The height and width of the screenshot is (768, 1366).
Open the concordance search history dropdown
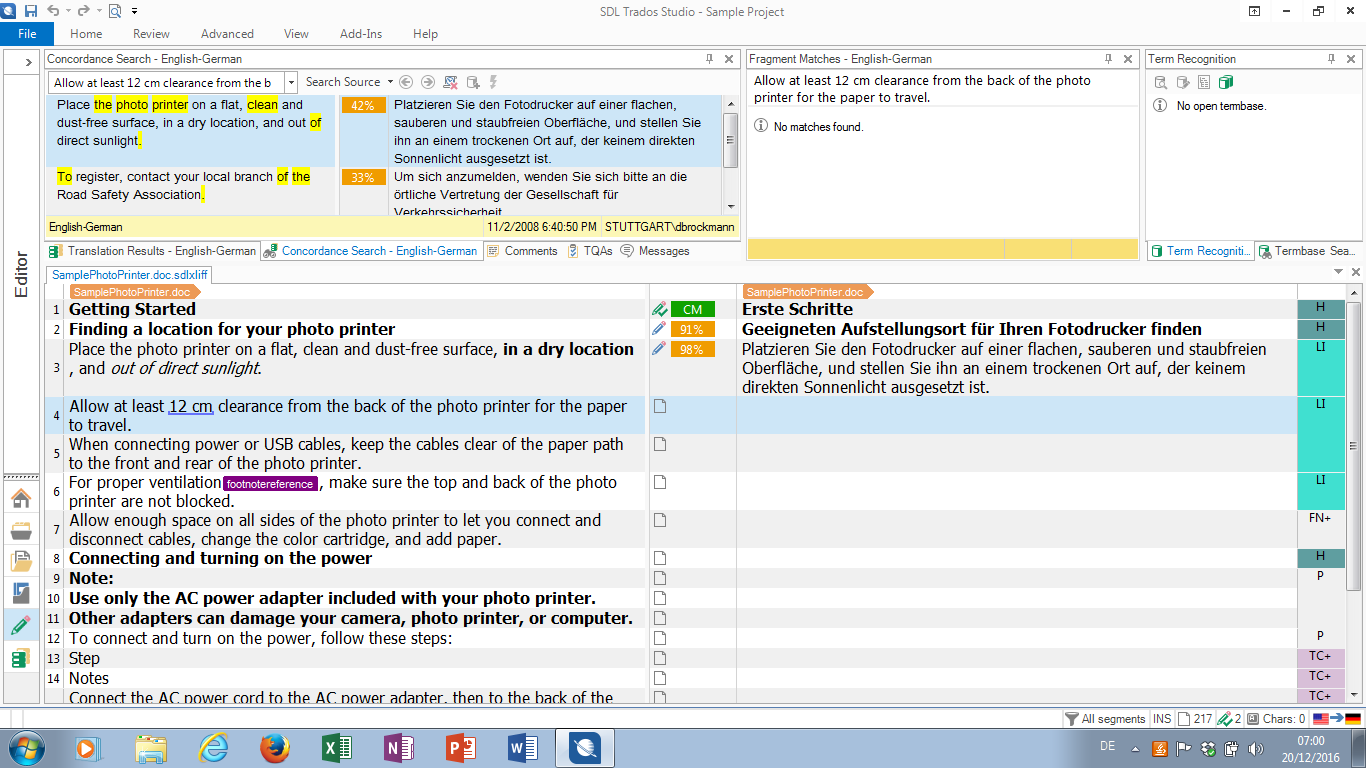(x=291, y=83)
